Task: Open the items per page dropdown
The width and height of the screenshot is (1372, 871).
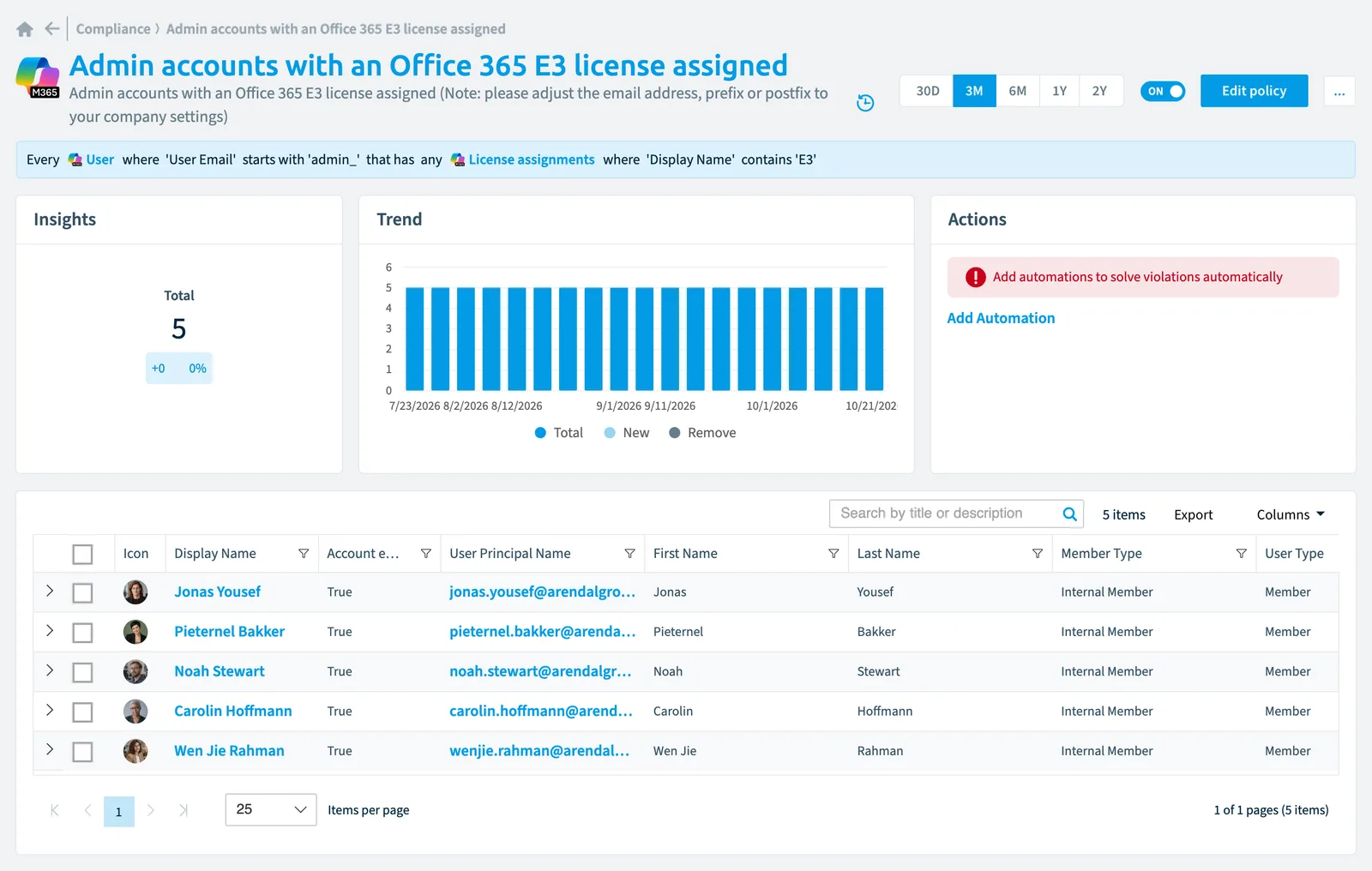Action: point(271,809)
